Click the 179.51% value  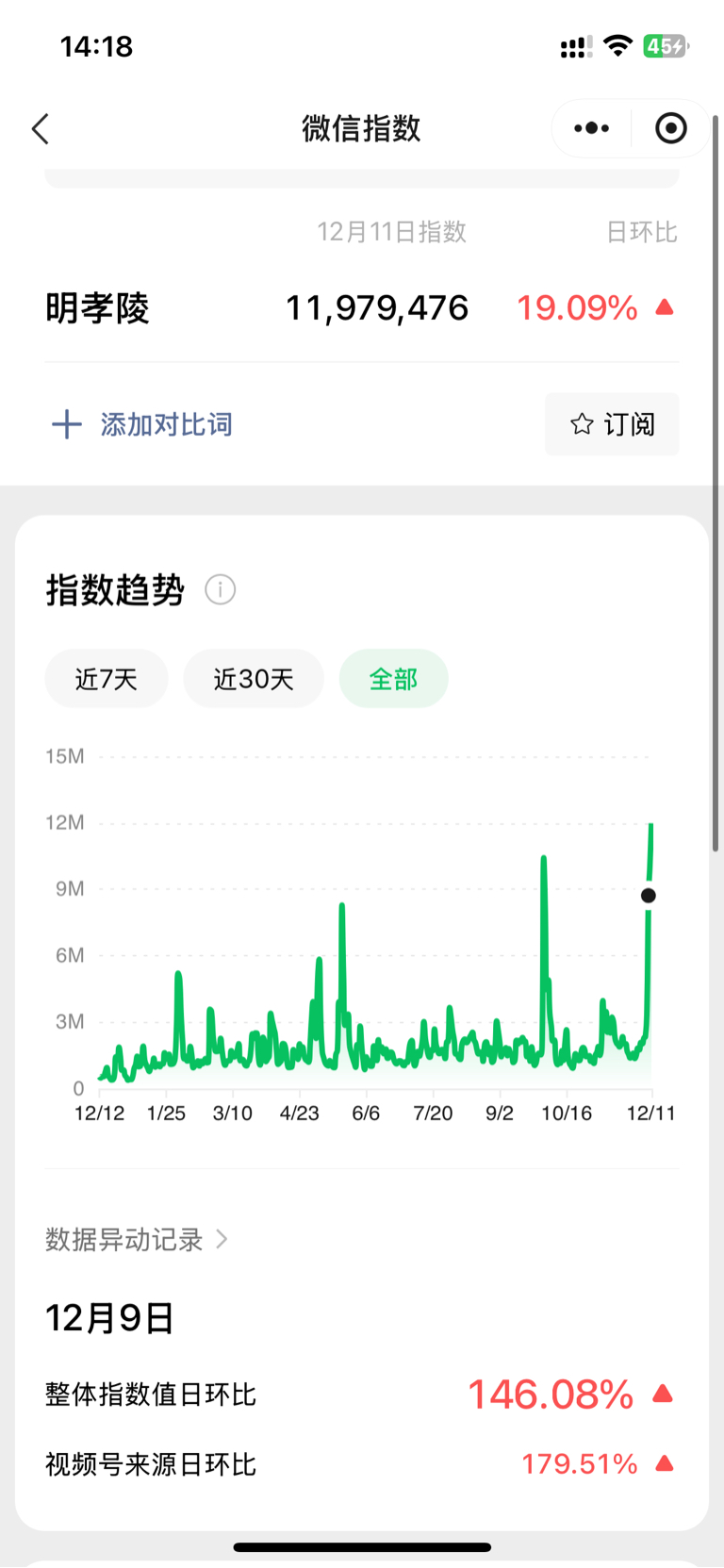coord(580,1463)
